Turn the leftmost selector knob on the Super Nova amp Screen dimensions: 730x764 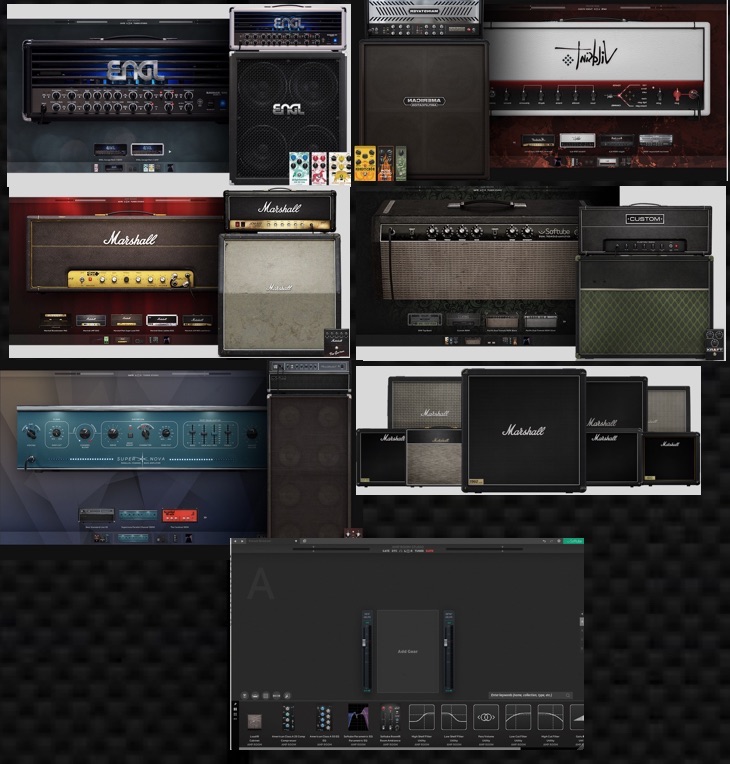[x=32, y=432]
